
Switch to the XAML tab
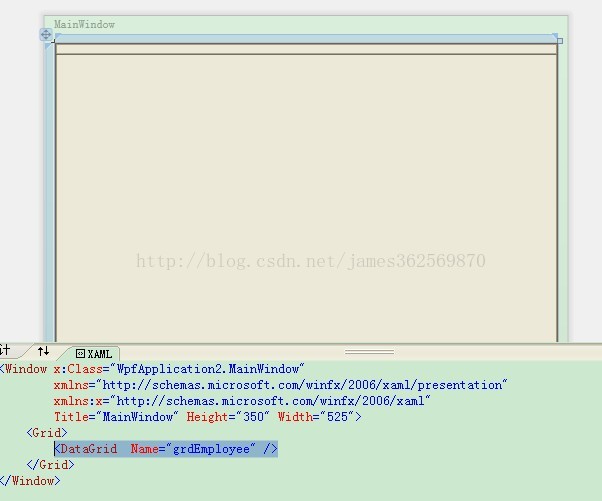coord(94,354)
